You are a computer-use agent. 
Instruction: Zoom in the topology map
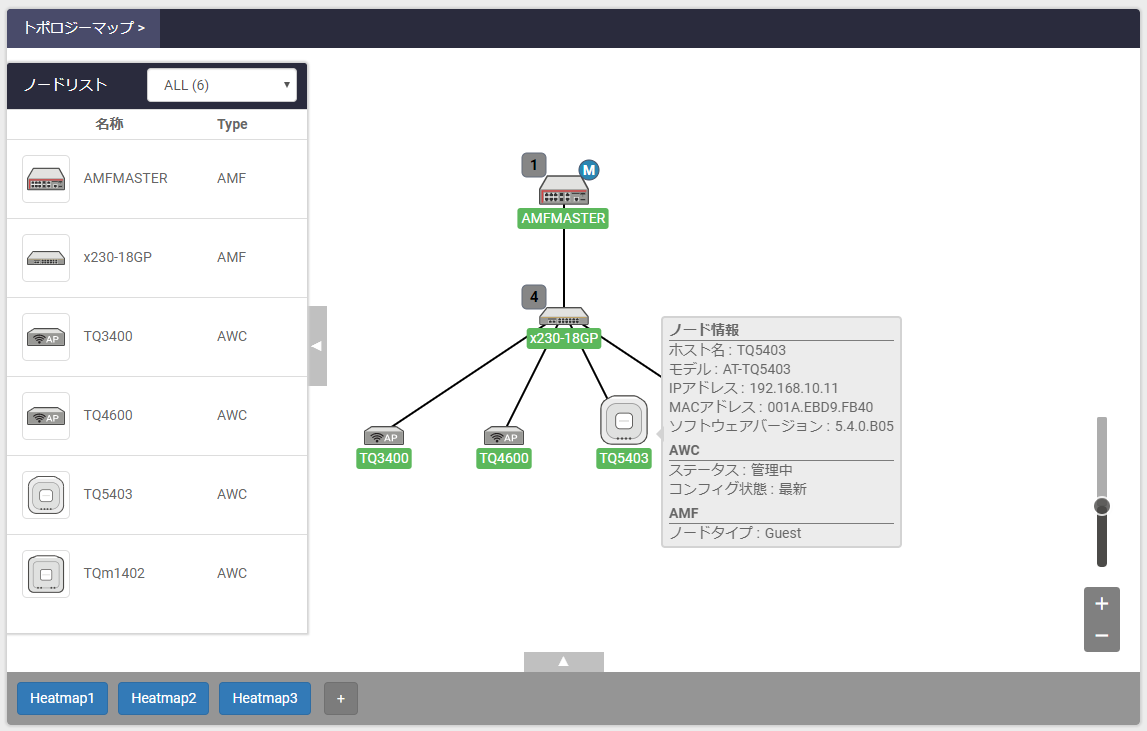1101,604
